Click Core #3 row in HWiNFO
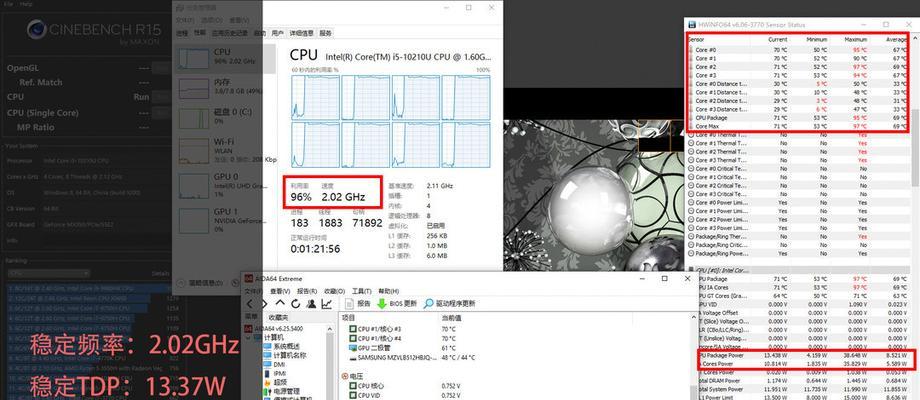The height and width of the screenshot is (400, 920). [x=799, y=75]
